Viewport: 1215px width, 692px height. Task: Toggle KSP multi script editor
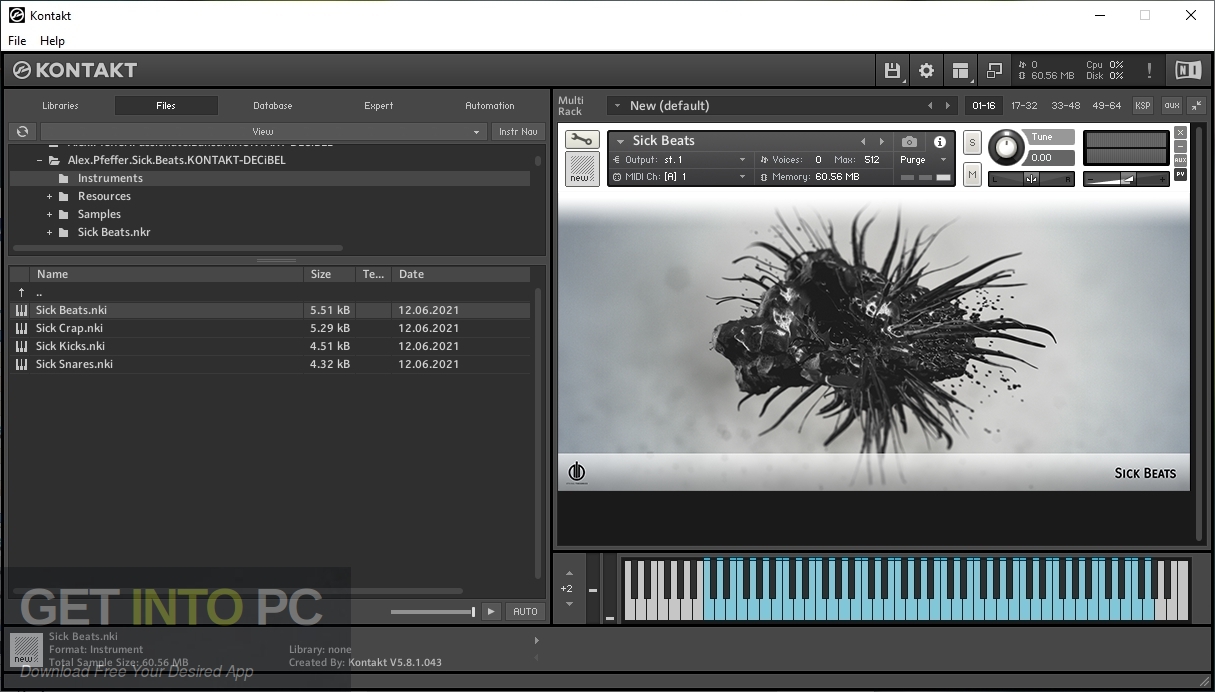click(1142, 105)
